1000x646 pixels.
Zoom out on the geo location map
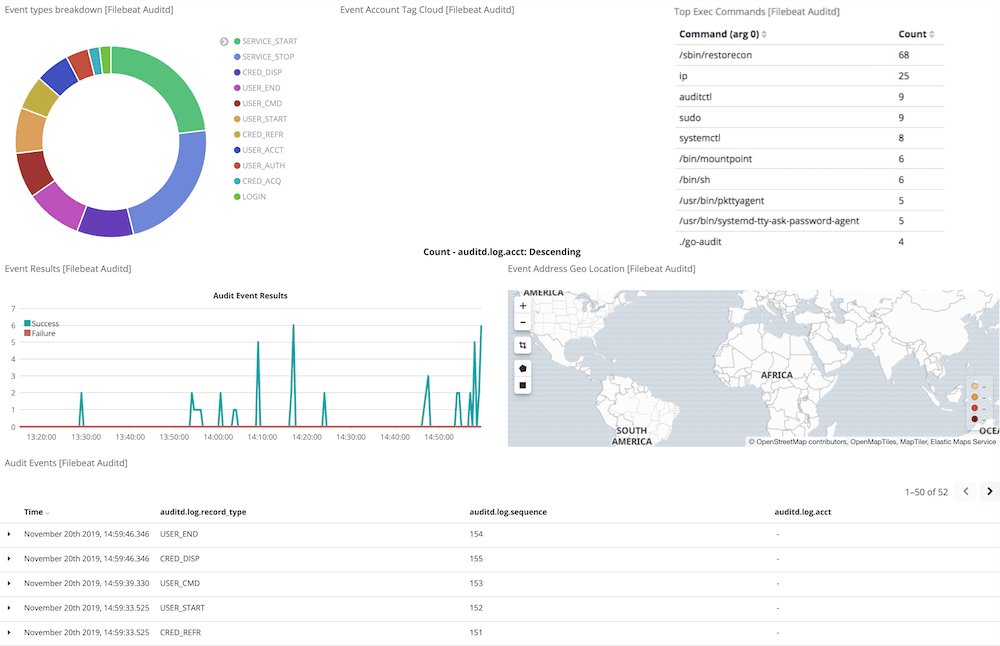click(x=522, y=322)
